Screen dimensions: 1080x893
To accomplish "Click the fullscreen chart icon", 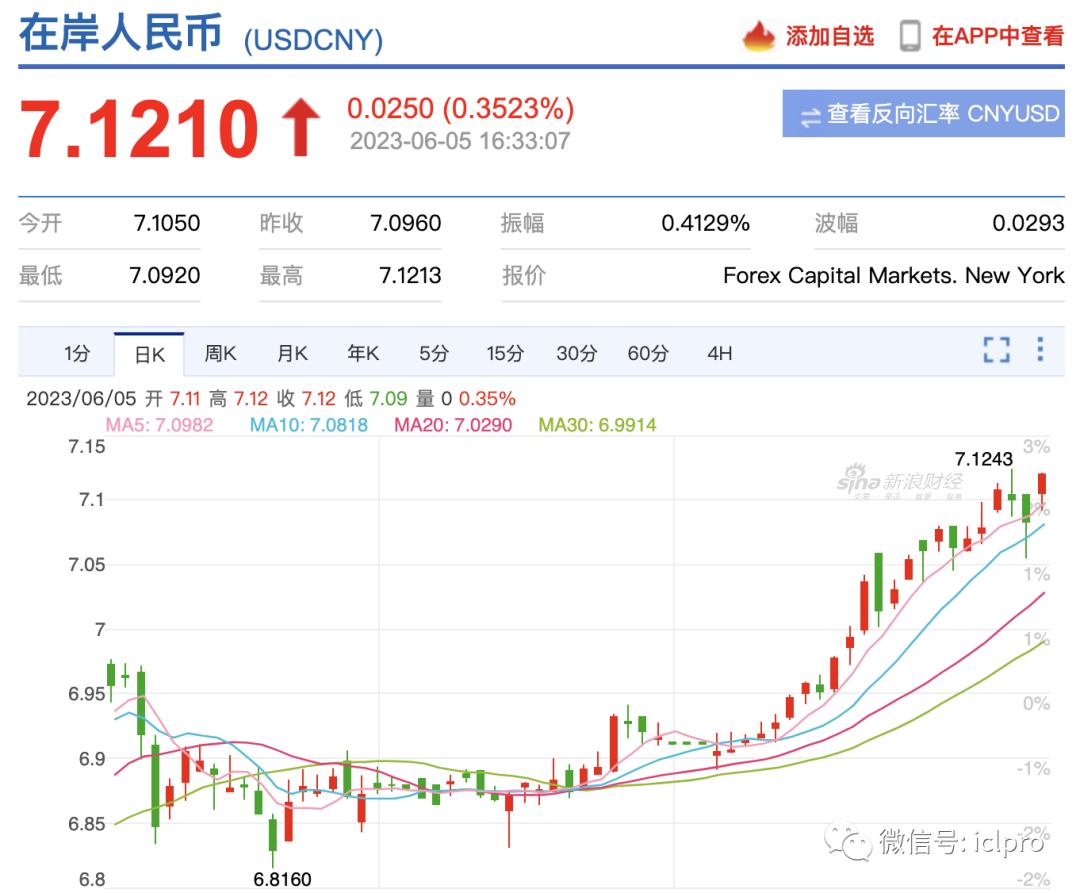I will click(997, 350).
